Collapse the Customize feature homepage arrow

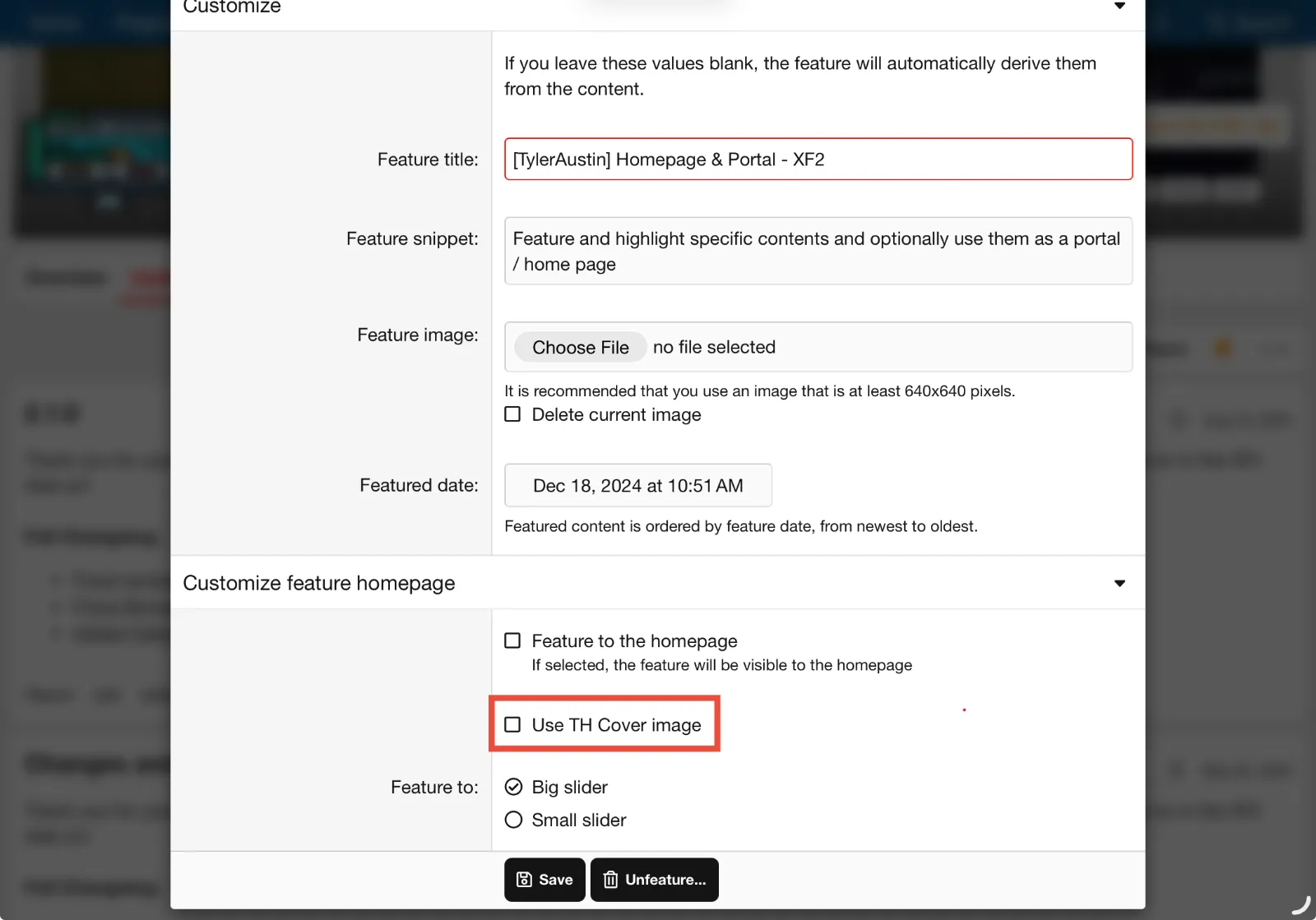(1119, 583)
